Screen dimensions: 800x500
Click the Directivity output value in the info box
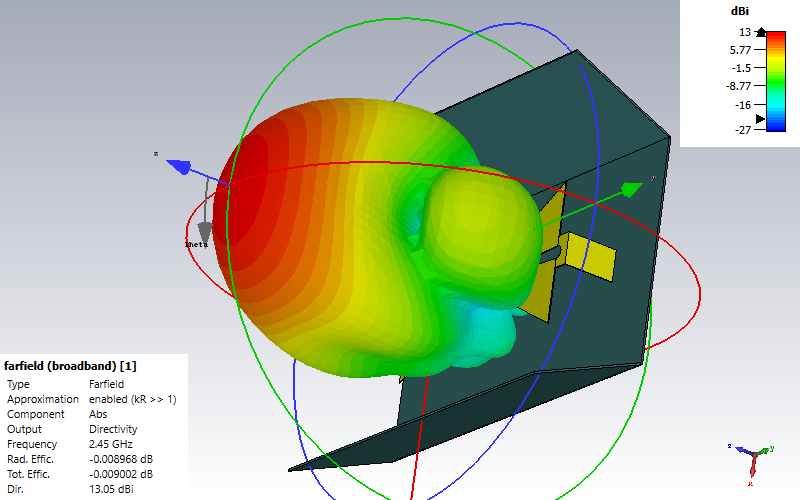pos(114,429)
